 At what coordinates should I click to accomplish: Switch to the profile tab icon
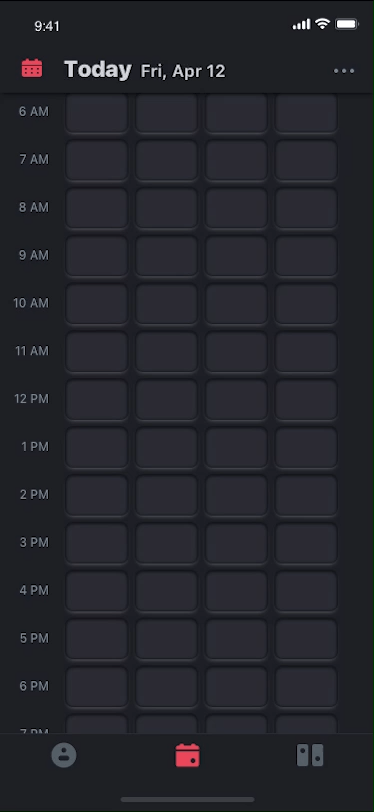click(64, 755)
